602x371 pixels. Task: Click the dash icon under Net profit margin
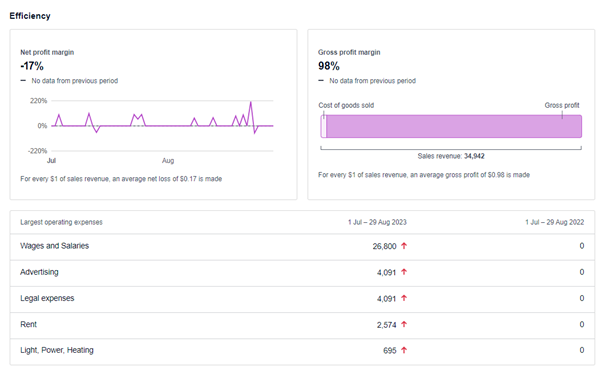(23, 81)
